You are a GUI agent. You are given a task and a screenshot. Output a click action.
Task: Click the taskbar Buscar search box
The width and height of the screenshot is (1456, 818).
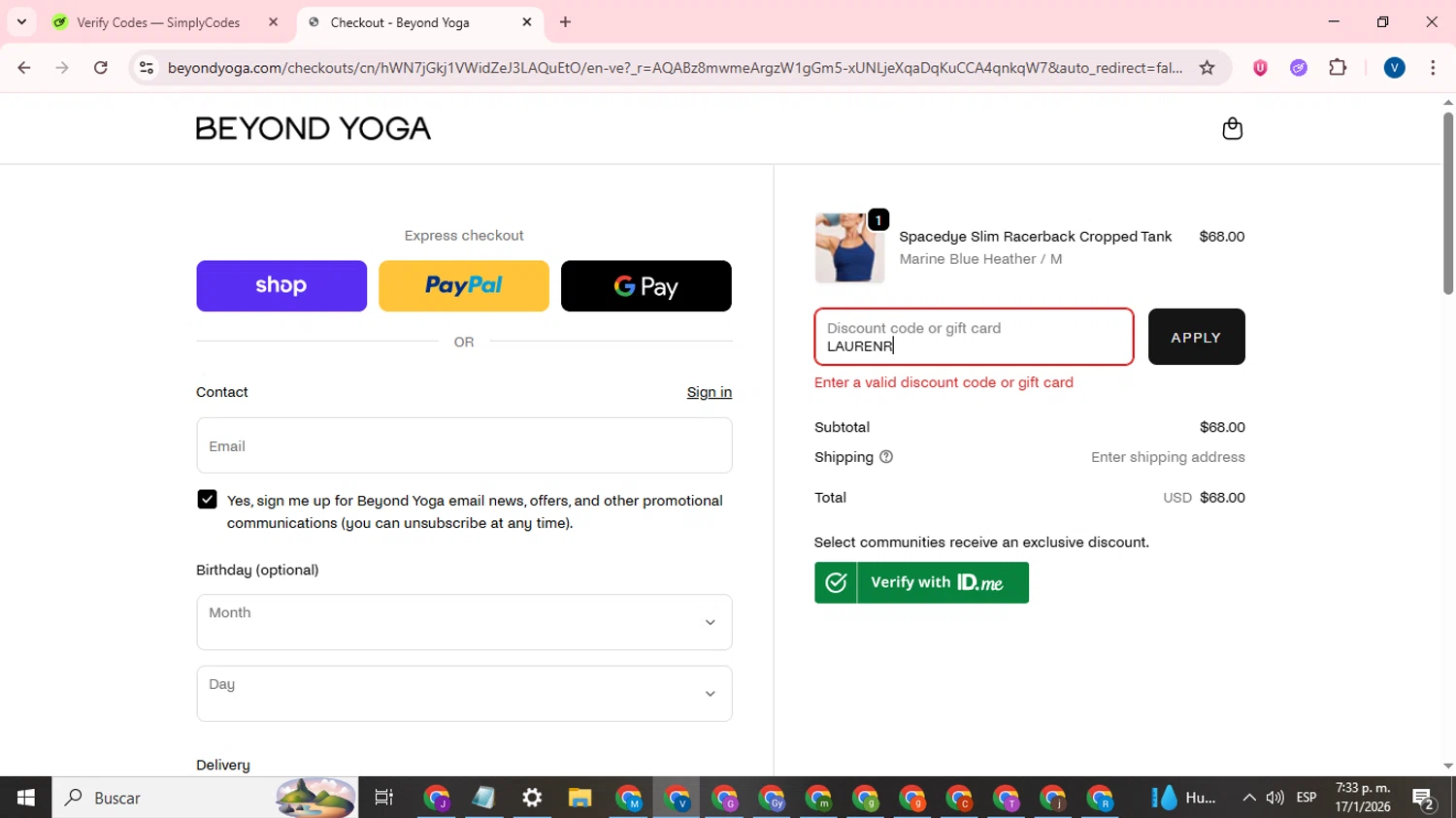click(x=205, y=798)
